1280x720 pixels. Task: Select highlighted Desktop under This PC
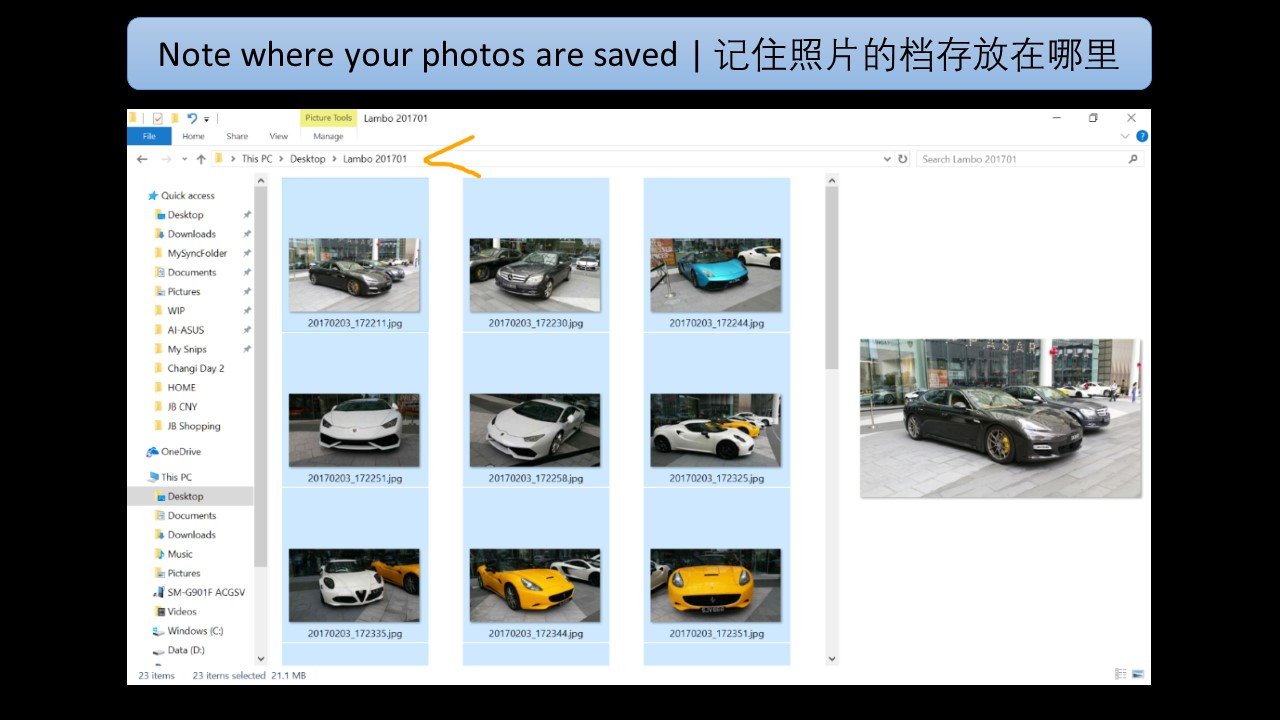[x=190, y=496]
